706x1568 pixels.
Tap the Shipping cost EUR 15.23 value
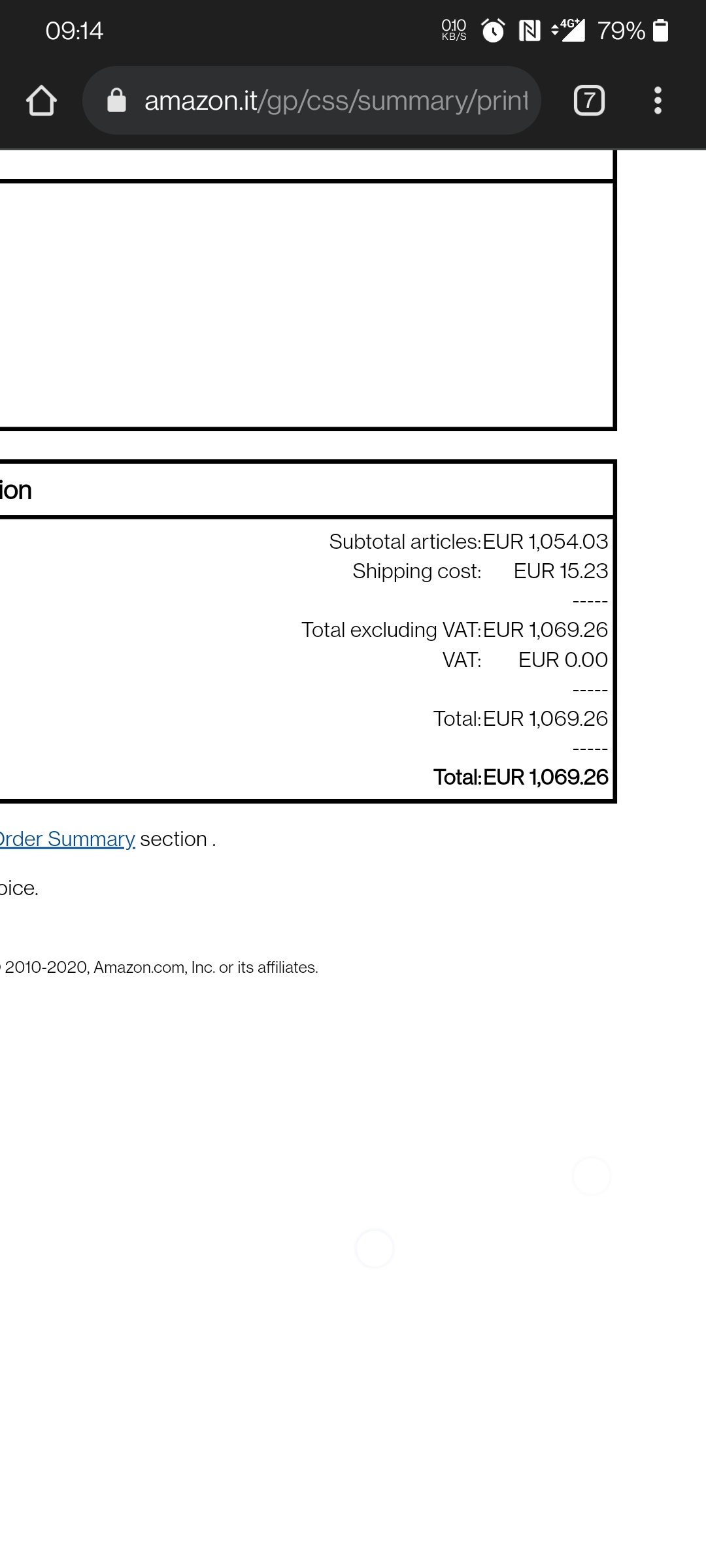[561, 571]
